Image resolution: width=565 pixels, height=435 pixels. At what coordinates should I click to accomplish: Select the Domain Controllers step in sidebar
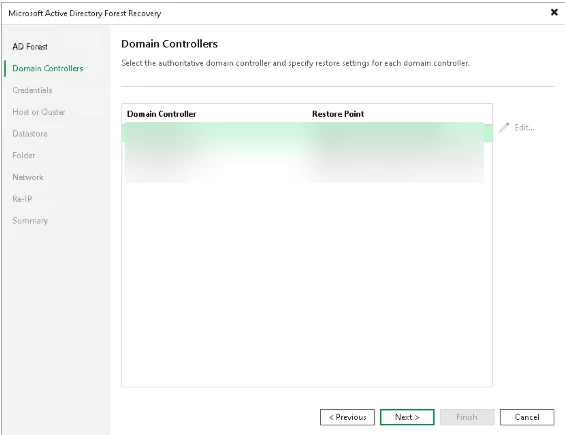[x=48, y=68]
